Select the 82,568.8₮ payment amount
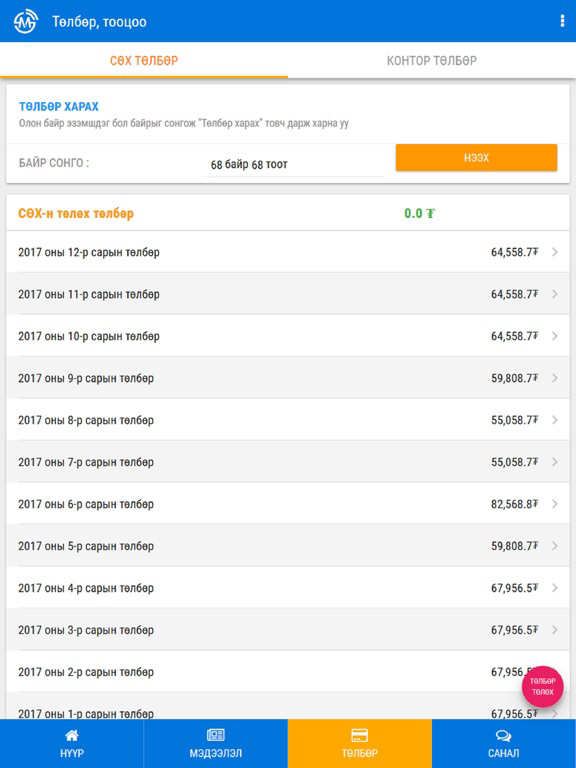The height and width of the screenshot is (768, 576). coord(515,504)
